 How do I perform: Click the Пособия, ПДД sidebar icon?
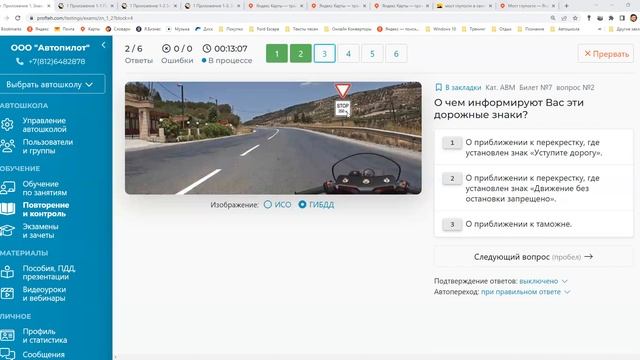pyautogui.click(x=7, y=272)
